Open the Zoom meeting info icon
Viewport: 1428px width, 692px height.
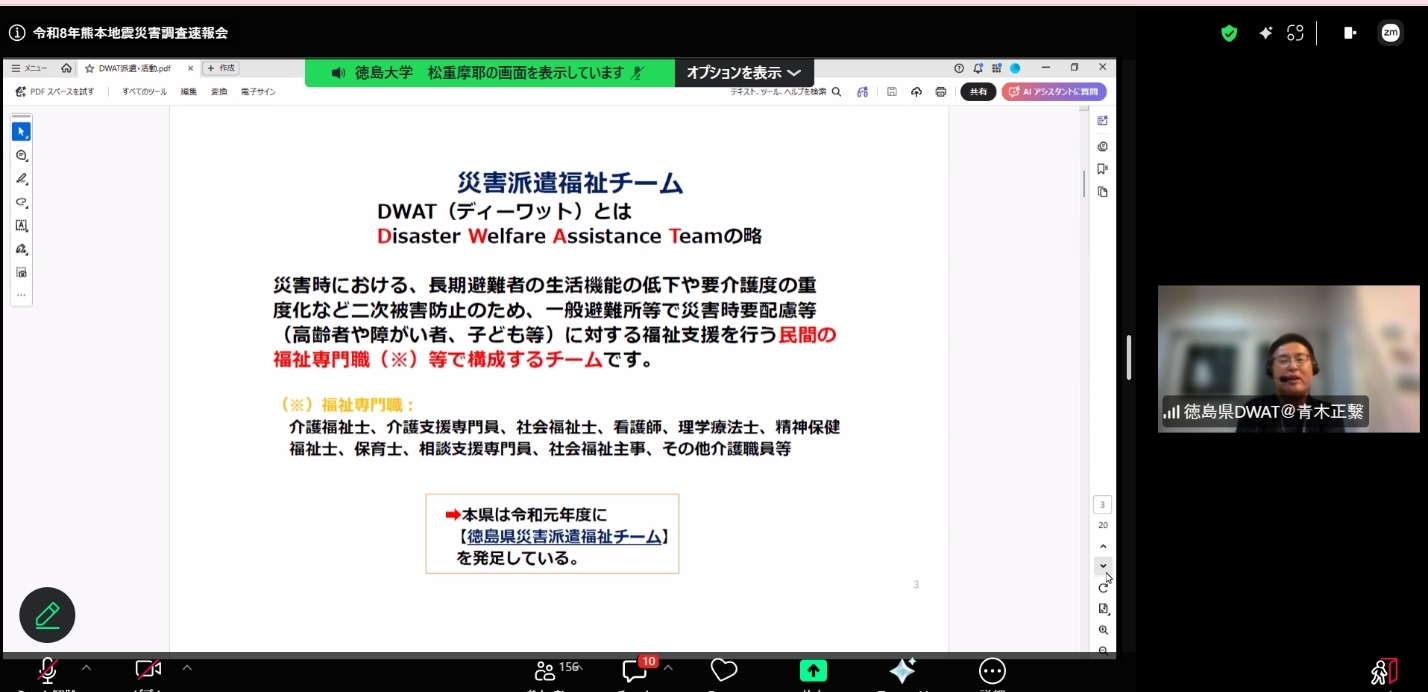pyautogui.click(x=16, y=33)
